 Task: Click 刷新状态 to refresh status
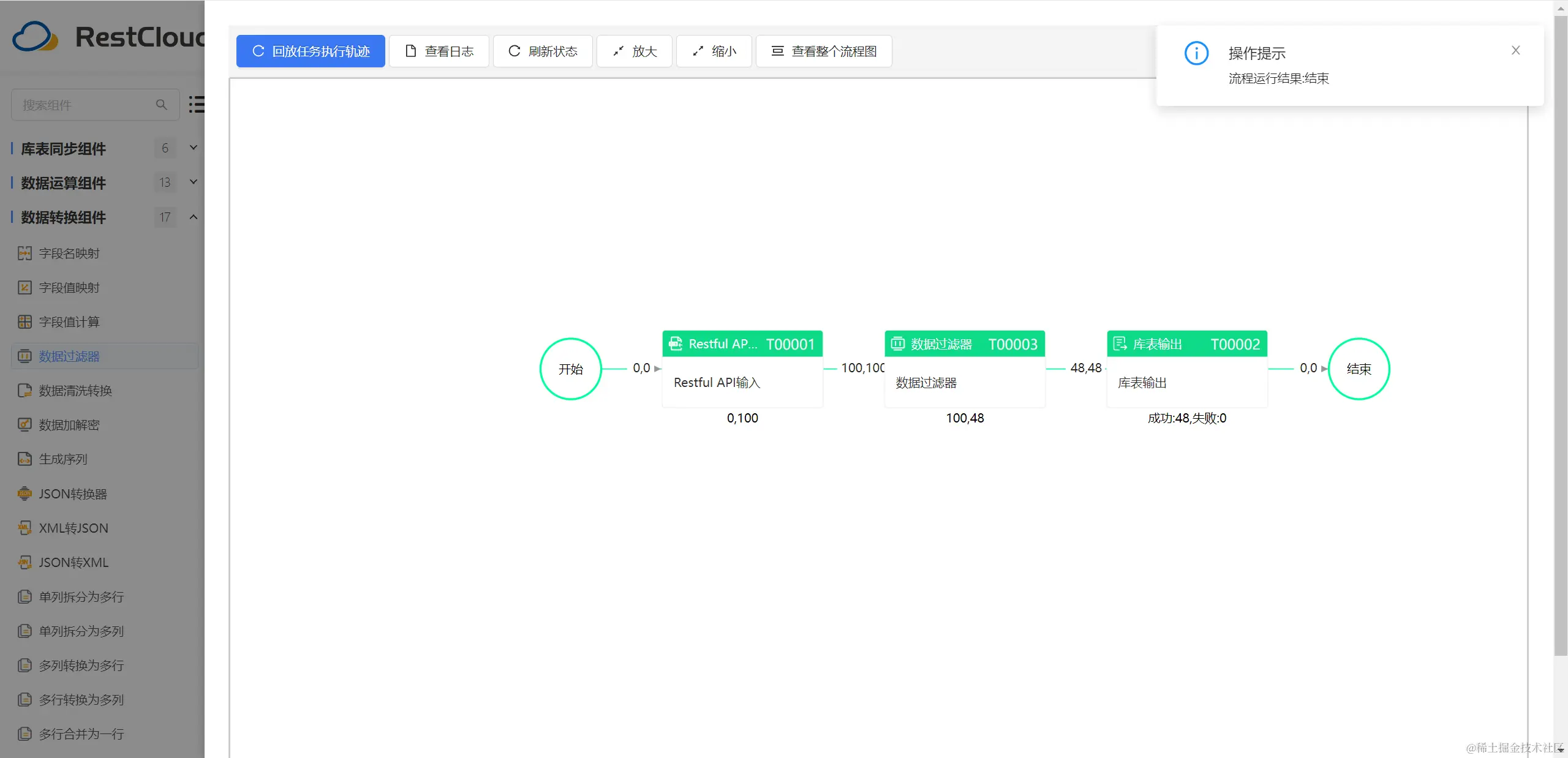(542, 51)
